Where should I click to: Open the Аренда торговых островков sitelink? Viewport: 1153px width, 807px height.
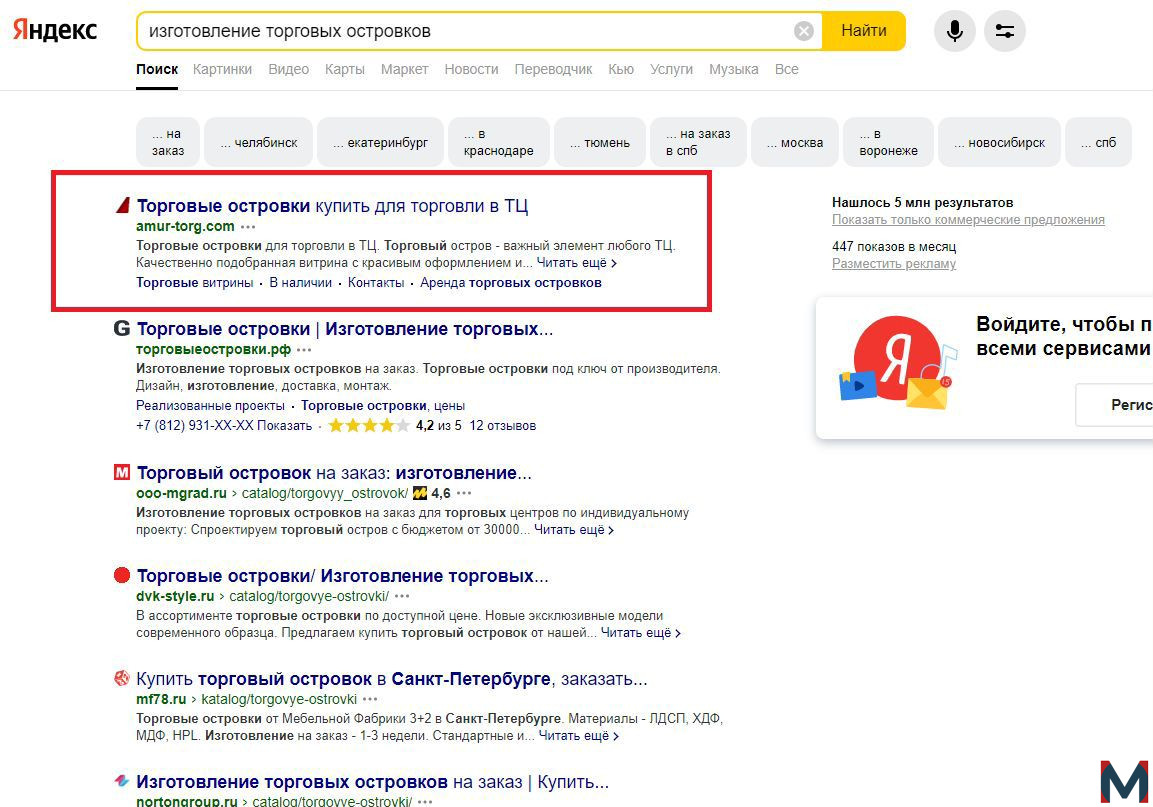click(511, 282)
